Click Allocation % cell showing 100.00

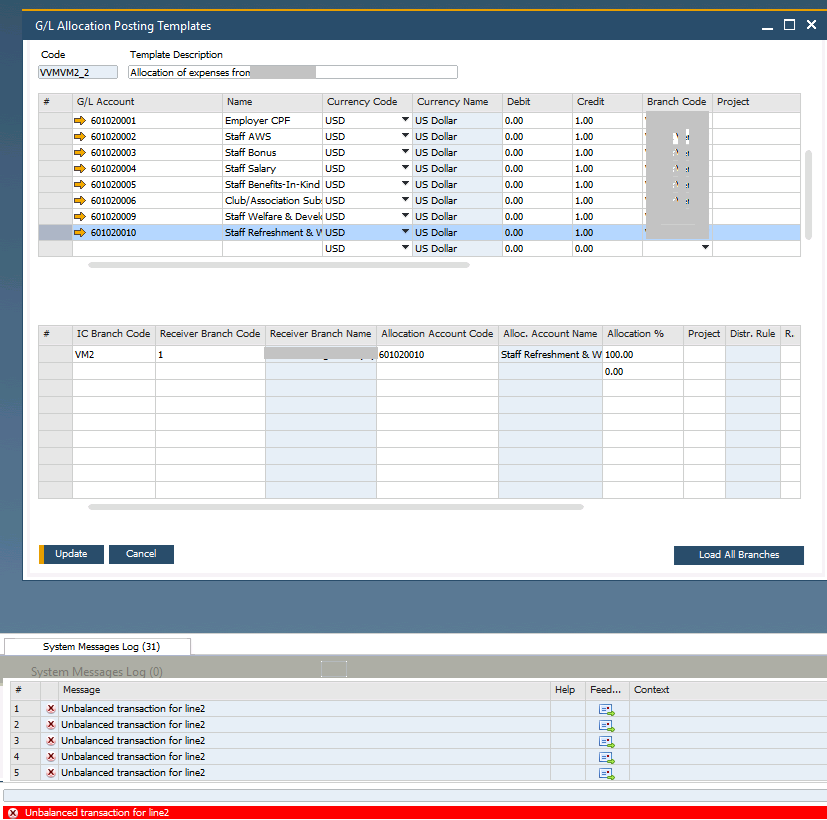642,355
